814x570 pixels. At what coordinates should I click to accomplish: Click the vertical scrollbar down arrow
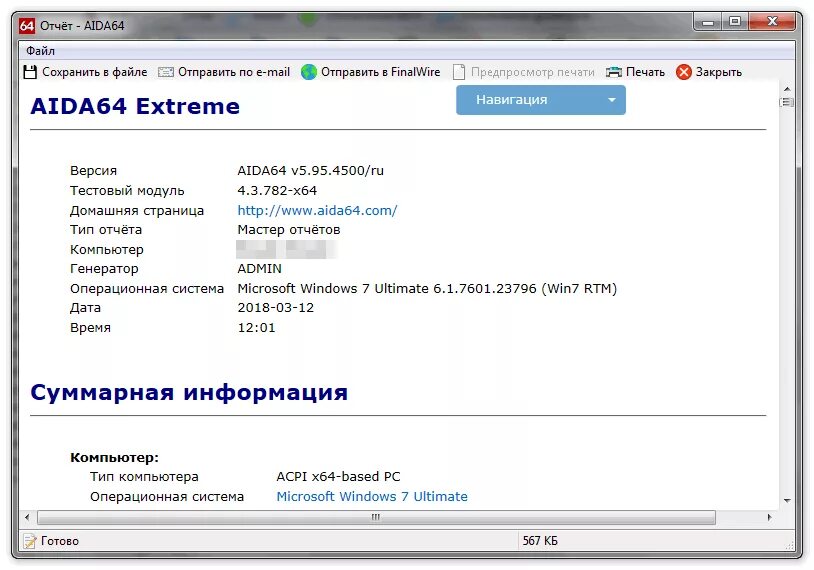tap(787, 500)
